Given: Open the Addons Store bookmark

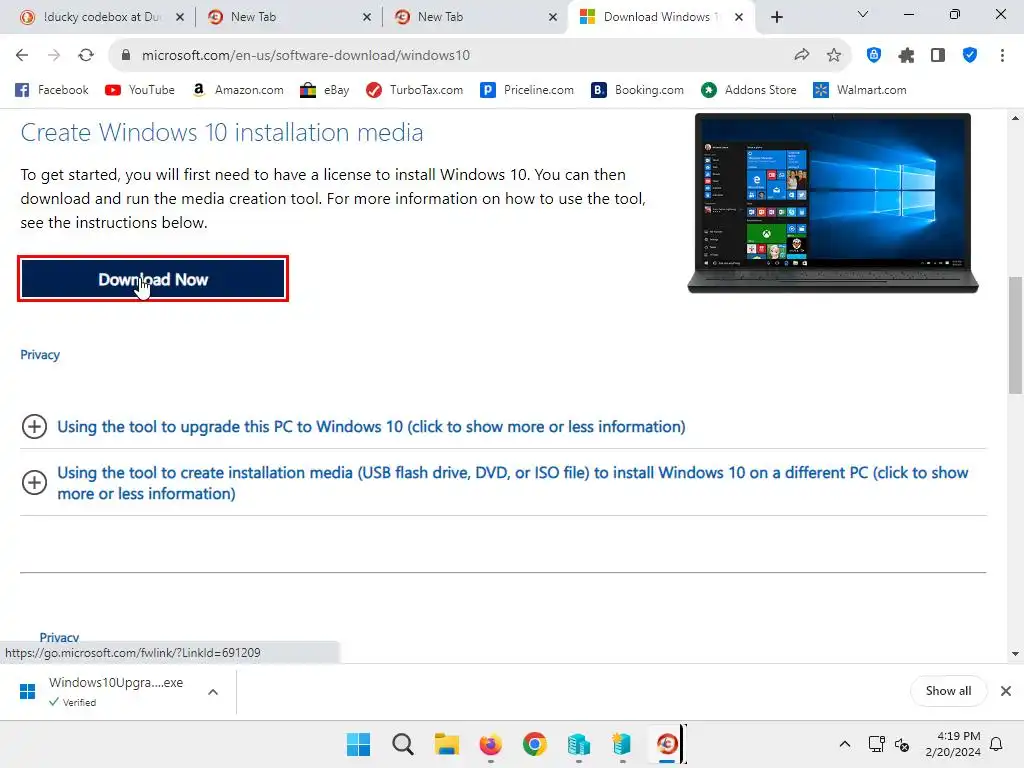Looking at the screenshot, I should 749,90.
